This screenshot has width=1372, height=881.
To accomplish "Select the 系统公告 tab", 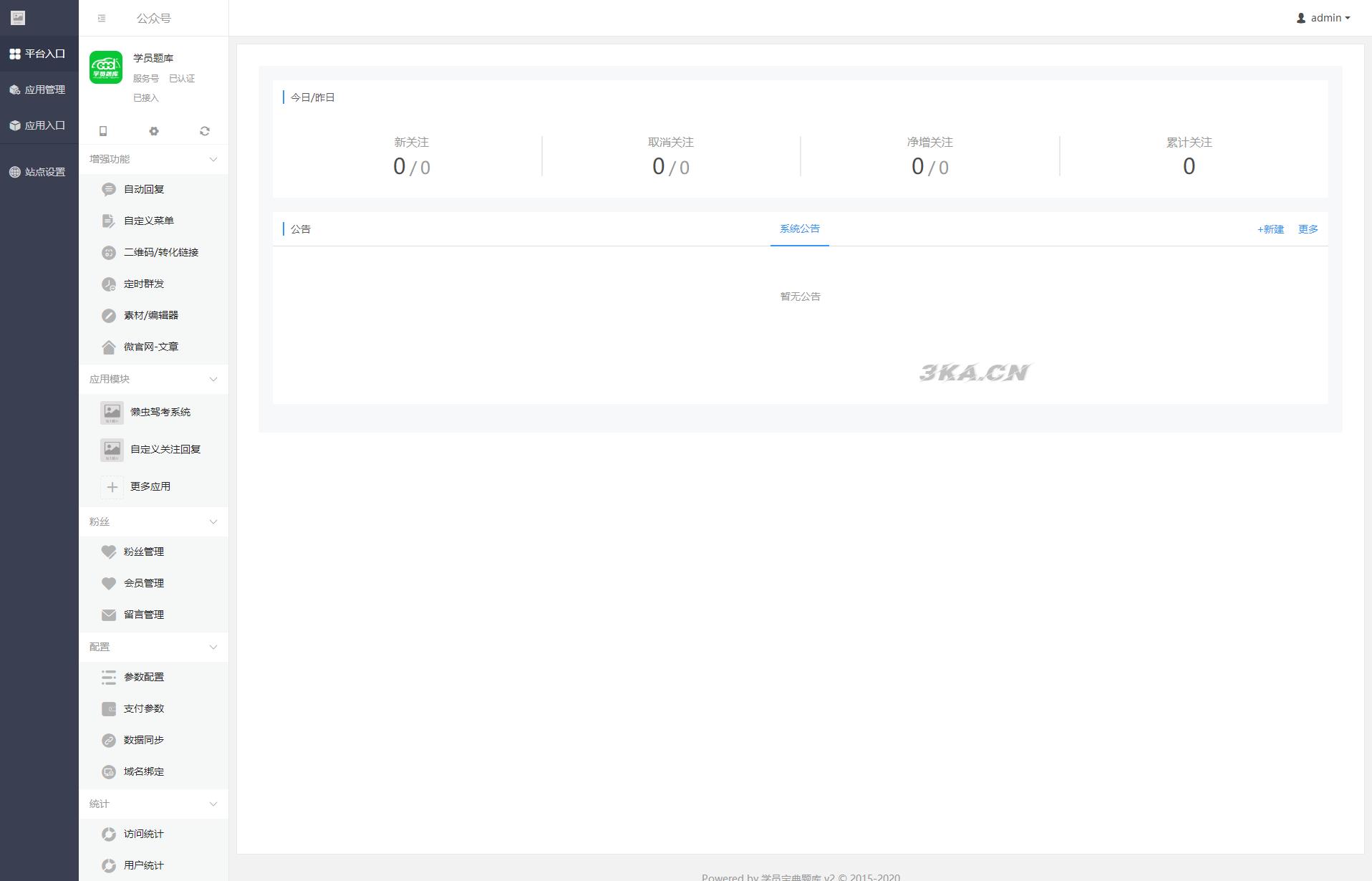I will [x=799, y=229].
